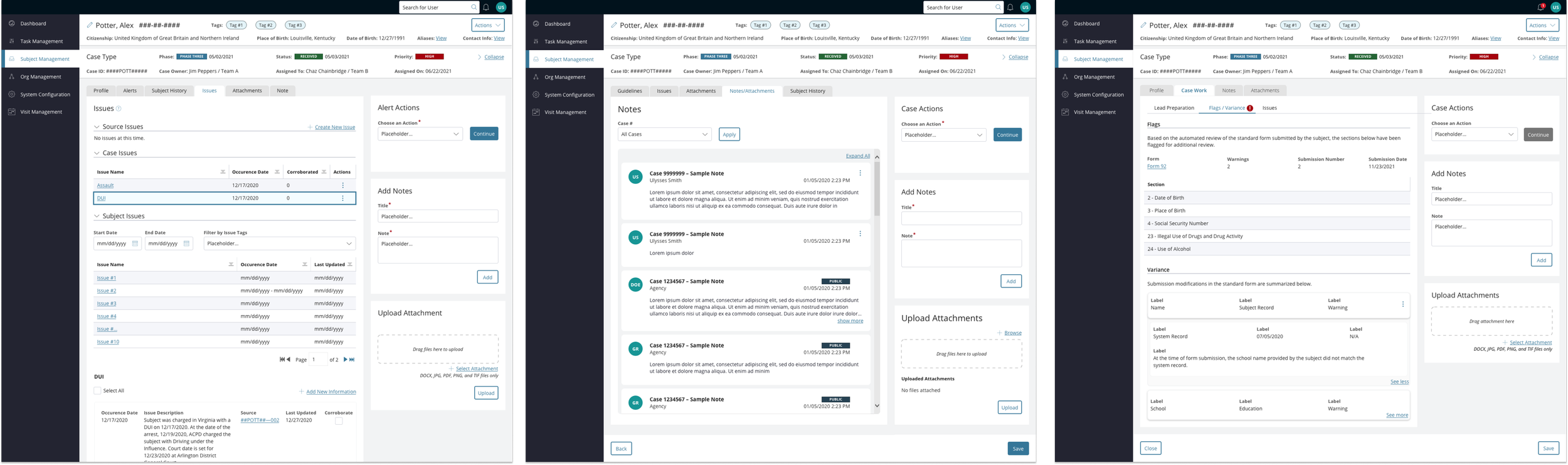The image size is (1568, 465).
Task: Click the info icon next to the Issues heading
Action: 119,109
